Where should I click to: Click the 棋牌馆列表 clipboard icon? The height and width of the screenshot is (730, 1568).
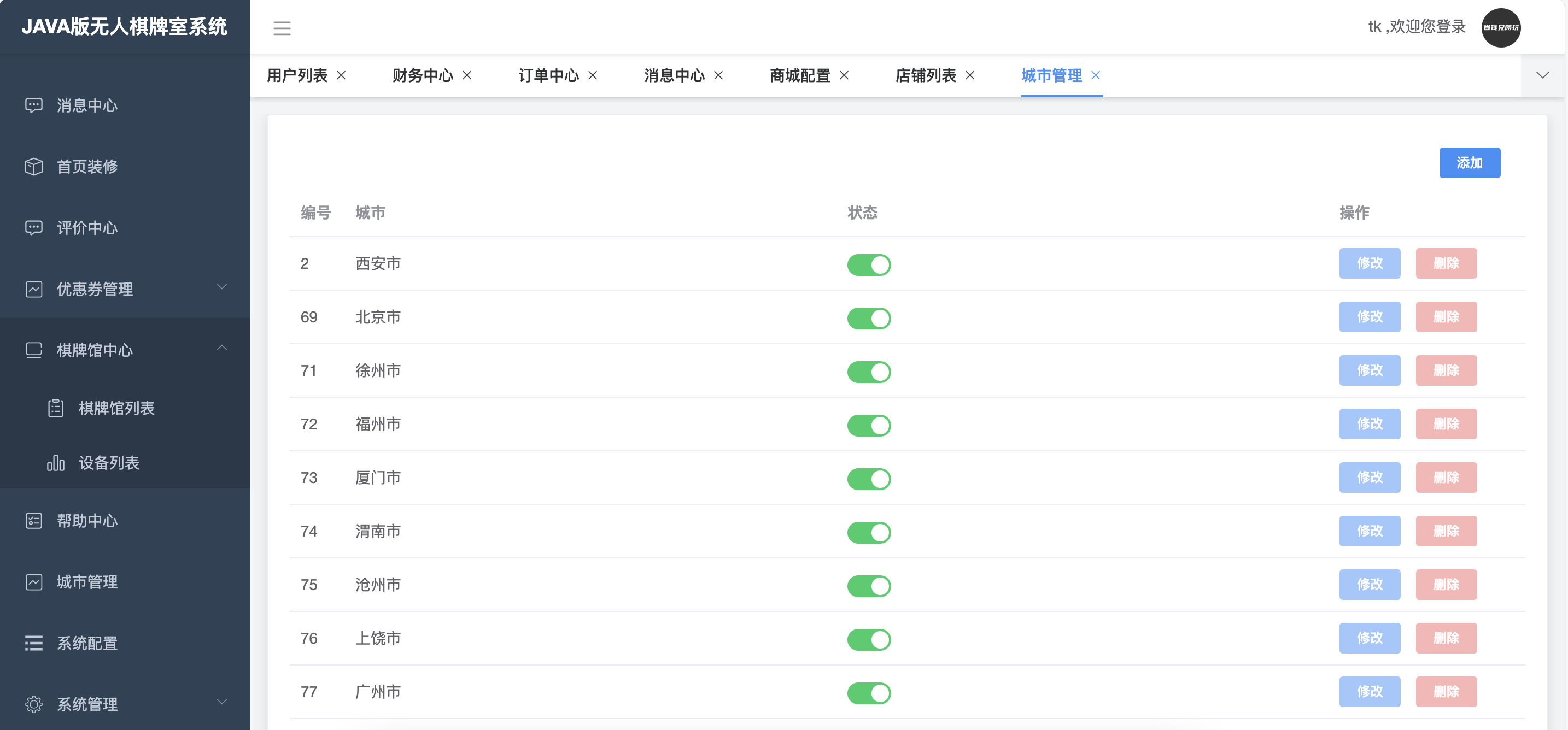pyautogui.click(x=56, y=408)
